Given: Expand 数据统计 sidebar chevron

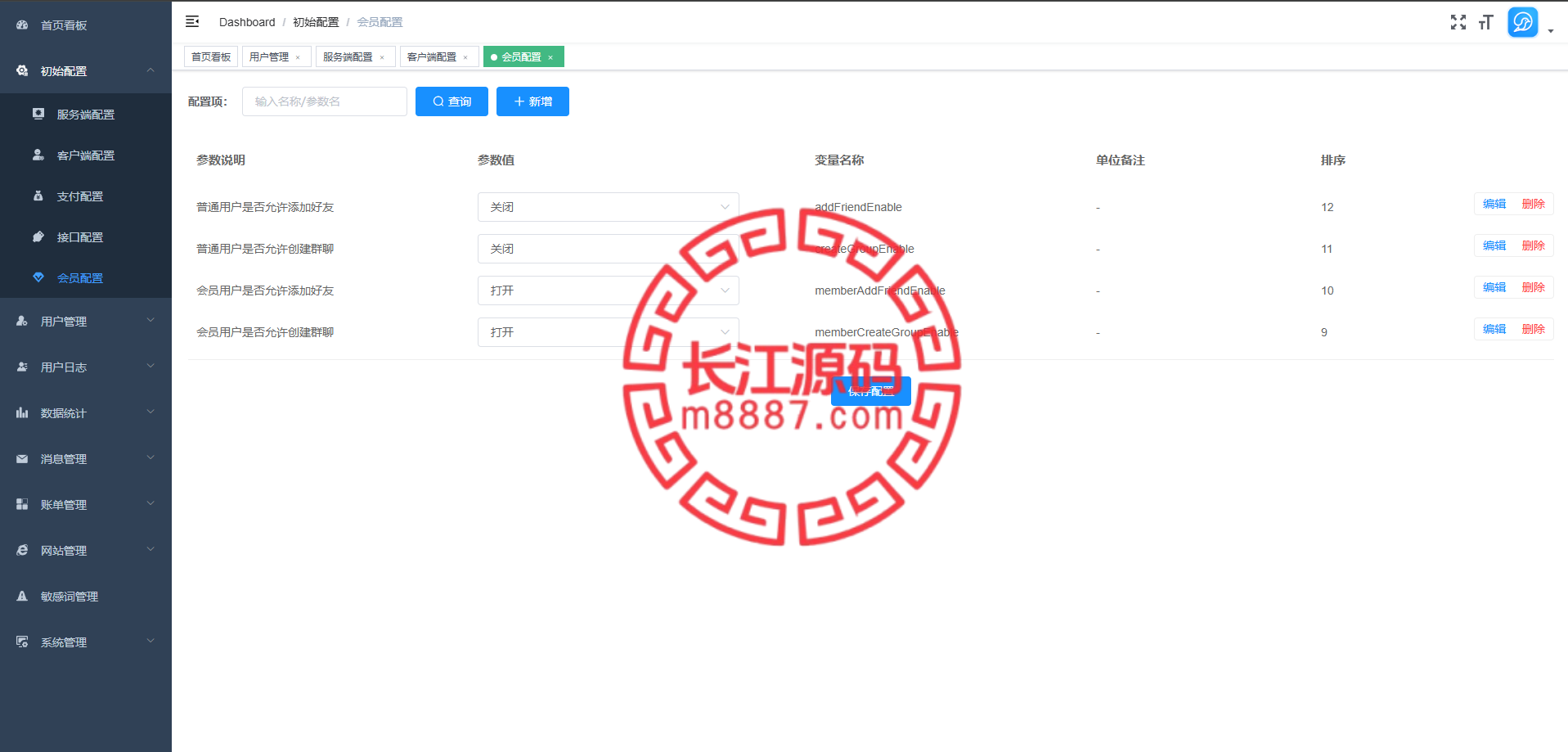Looking at the screenshot, I should (151, 412).
